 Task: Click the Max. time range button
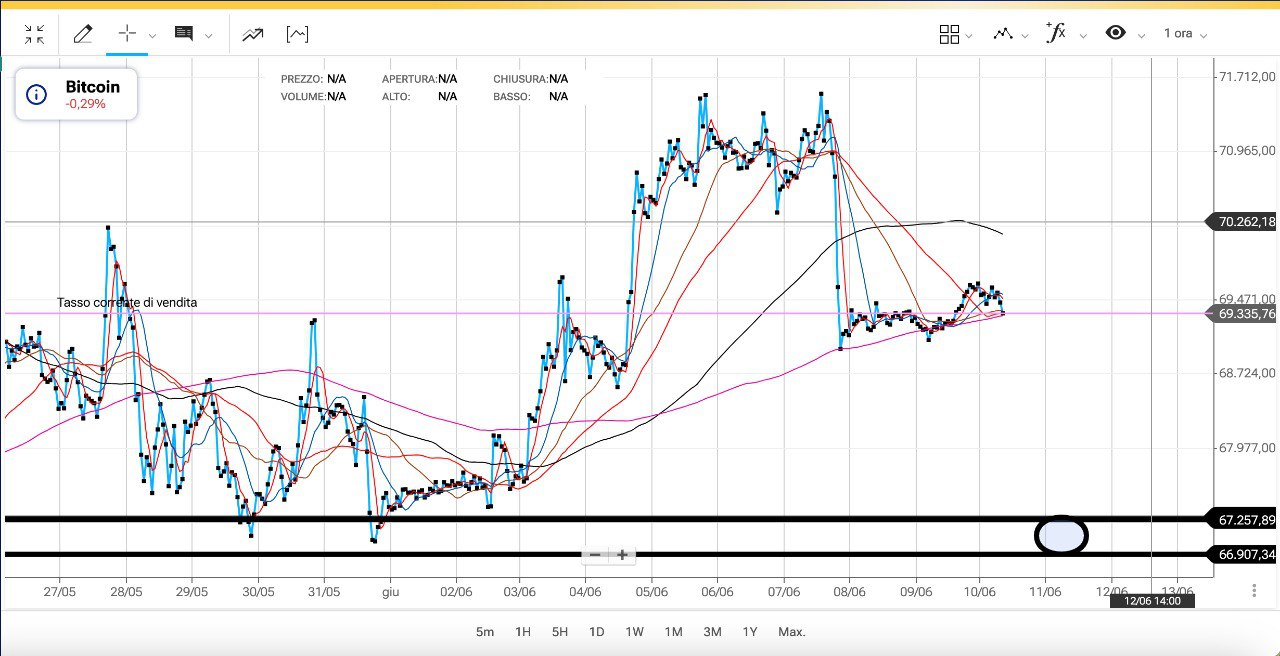pyautogui.click(x=791, y=632)
